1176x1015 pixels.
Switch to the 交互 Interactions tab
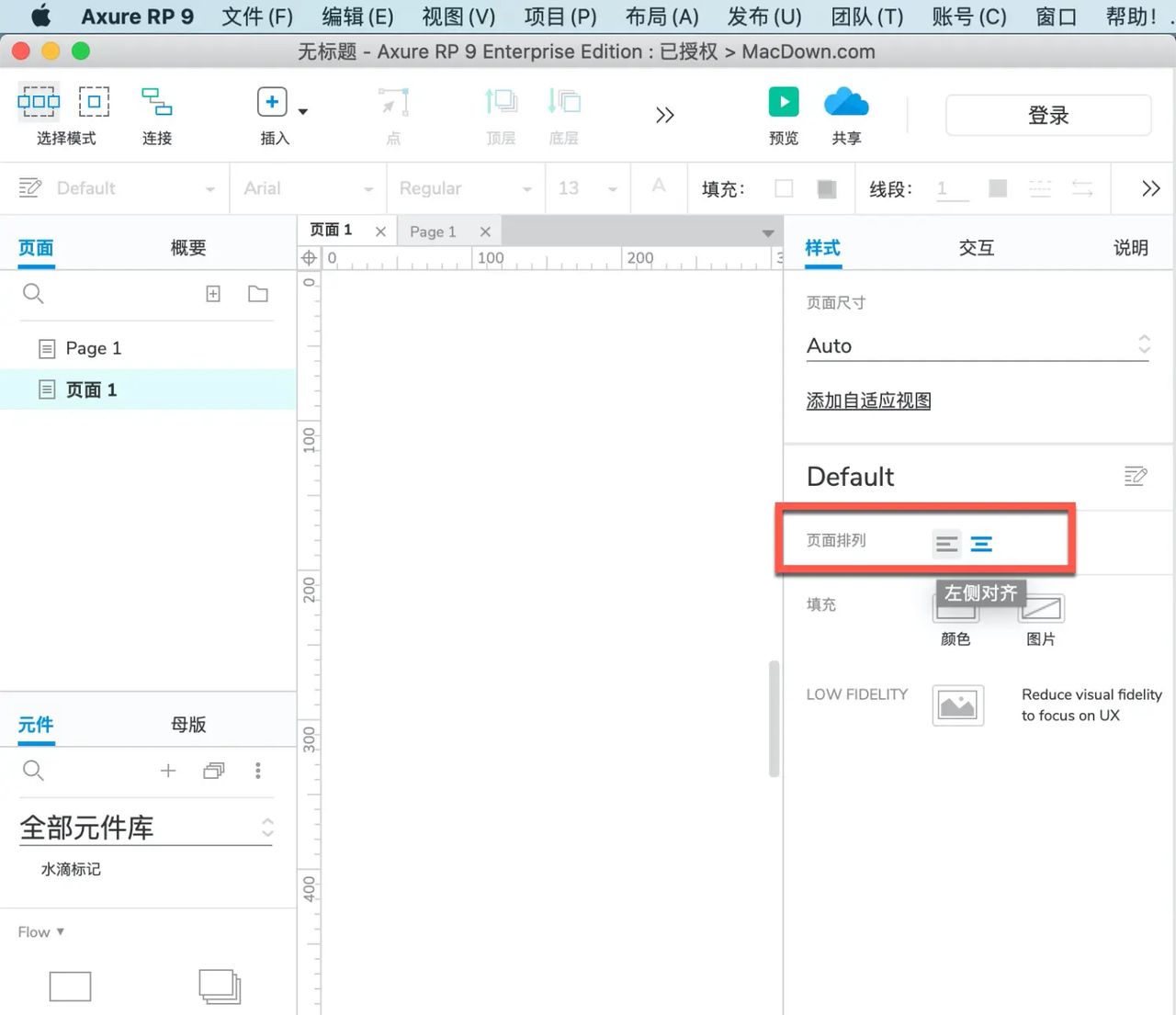pos(977,248)
